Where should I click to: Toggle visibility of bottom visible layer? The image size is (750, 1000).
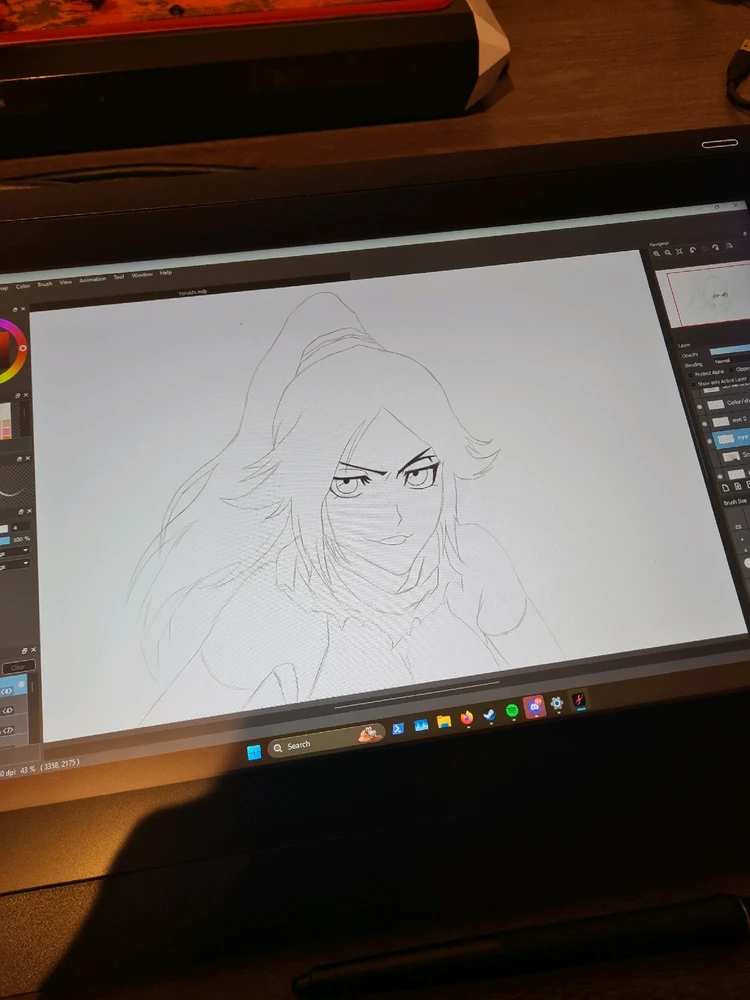tap(720, 476)
